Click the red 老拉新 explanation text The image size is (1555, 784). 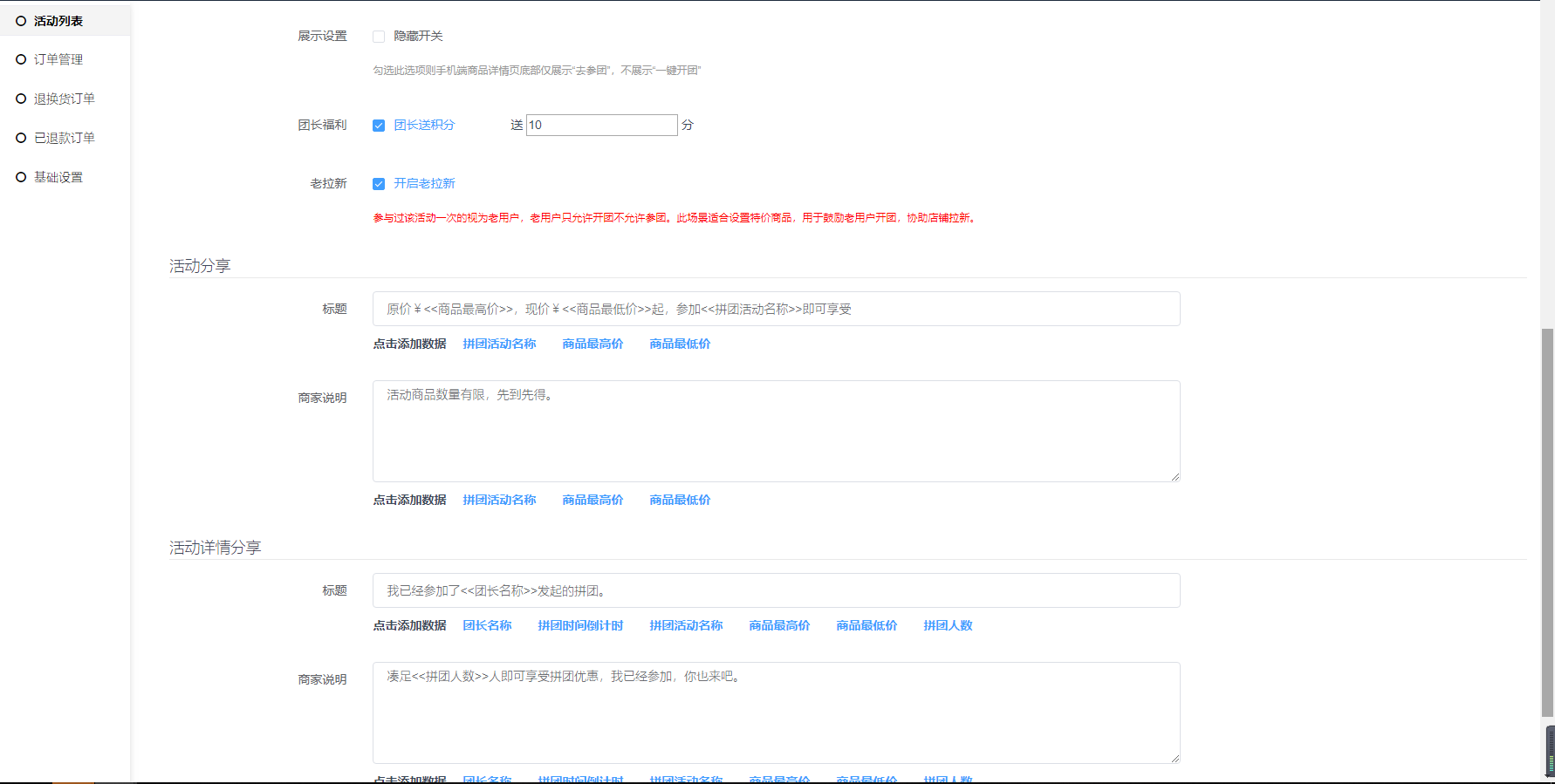[675, 218]
